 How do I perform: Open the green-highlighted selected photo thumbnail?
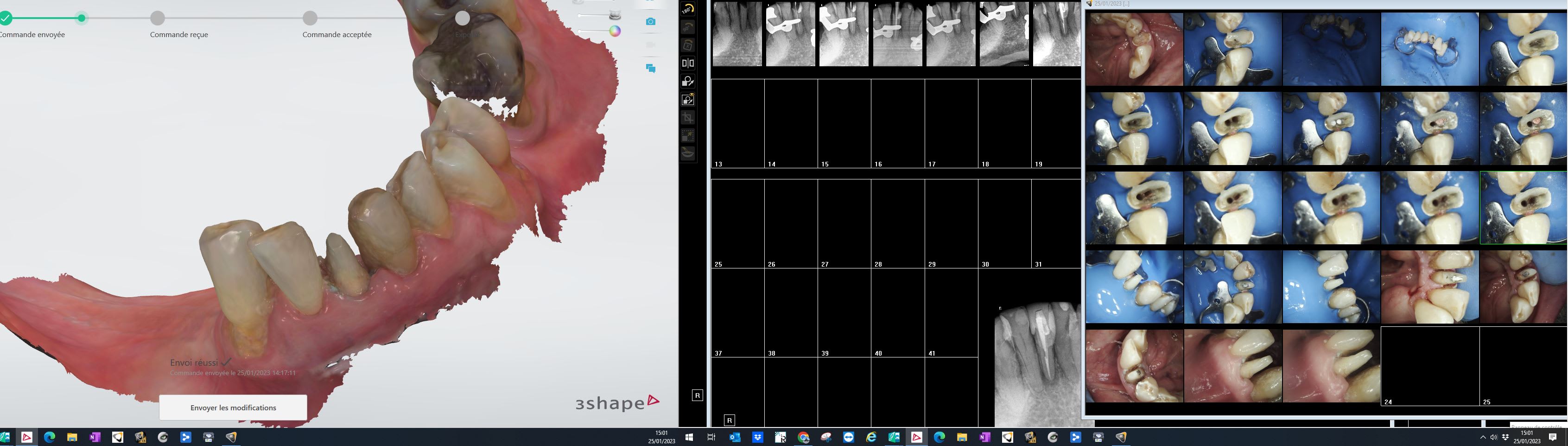point(1524,208)
